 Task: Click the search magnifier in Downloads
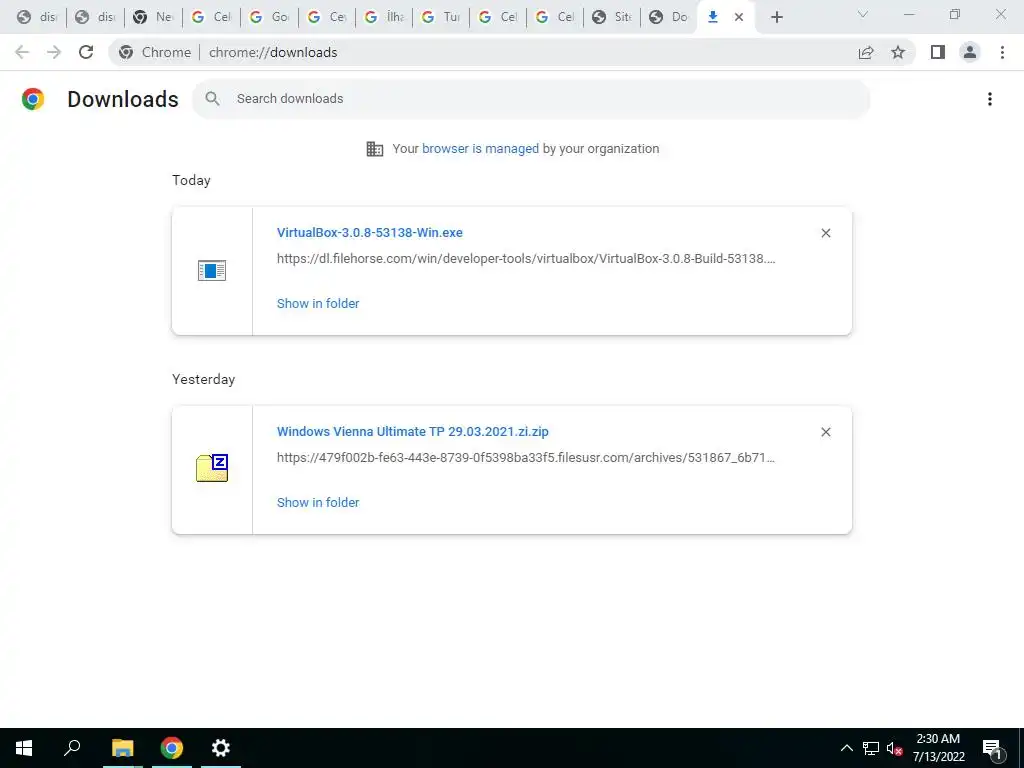pos(212,99)
